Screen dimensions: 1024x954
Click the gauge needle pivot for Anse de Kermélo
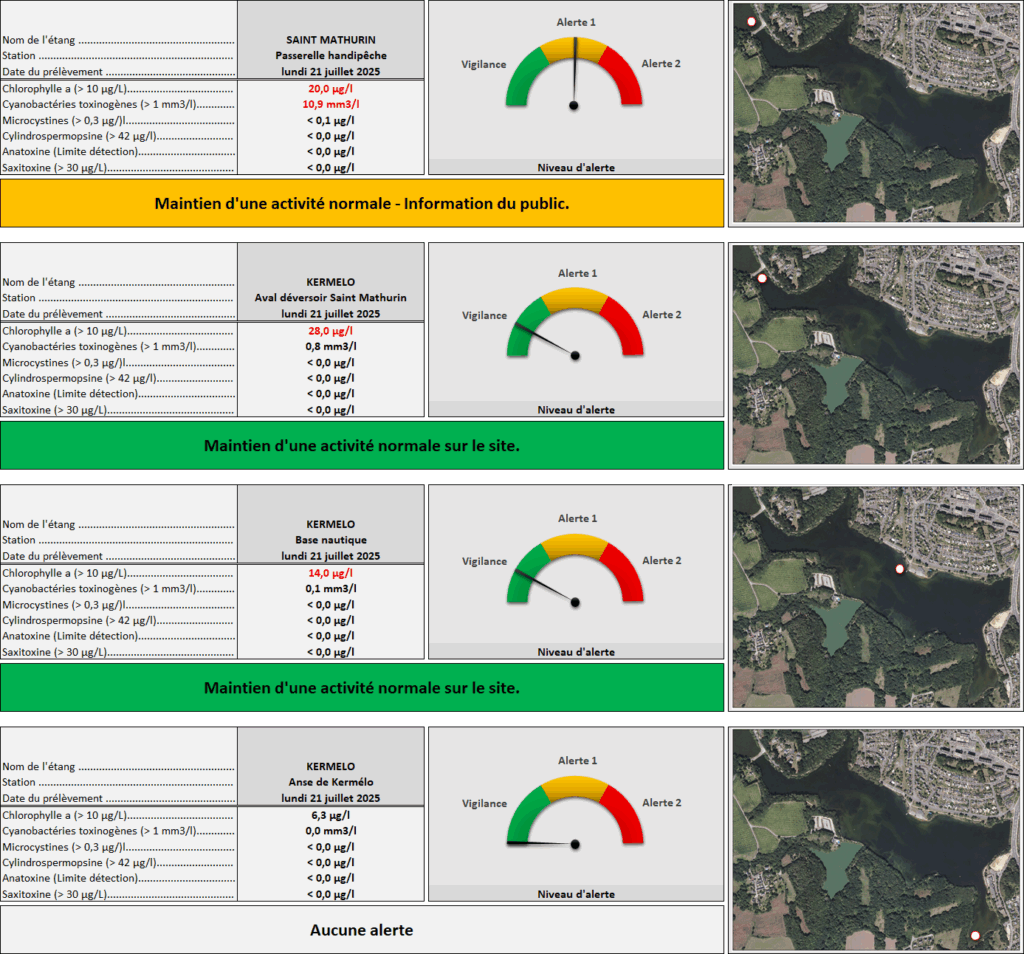[x=574, y=845]
